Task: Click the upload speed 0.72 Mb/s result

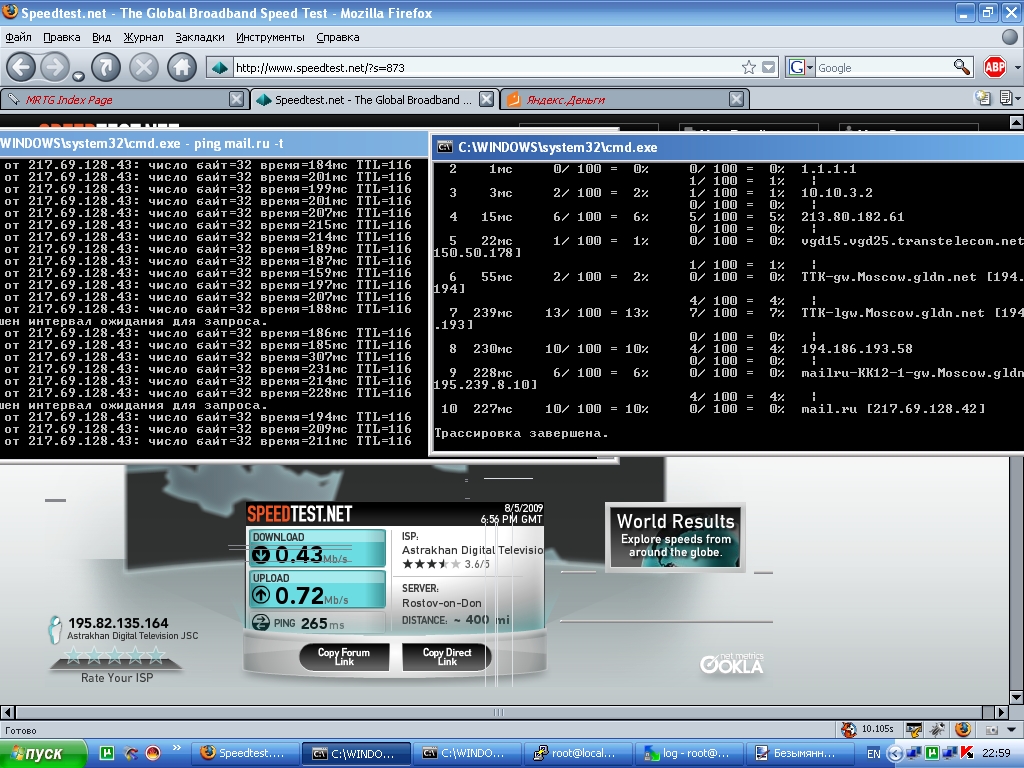Action: coord(318,589)
